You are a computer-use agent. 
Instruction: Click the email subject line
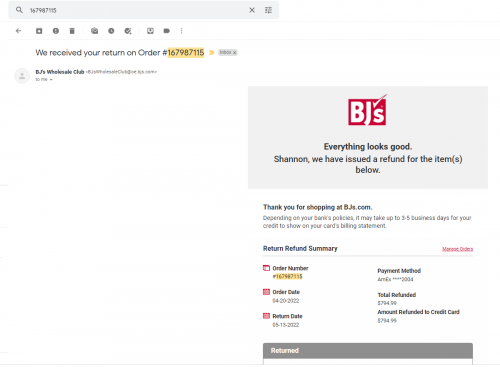pyautogui.click(x=120, y=52)
